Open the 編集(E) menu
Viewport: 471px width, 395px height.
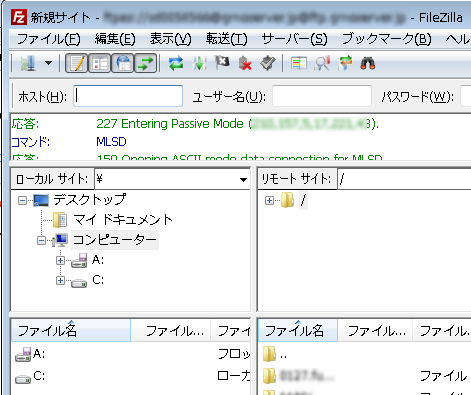click(115, 39)
